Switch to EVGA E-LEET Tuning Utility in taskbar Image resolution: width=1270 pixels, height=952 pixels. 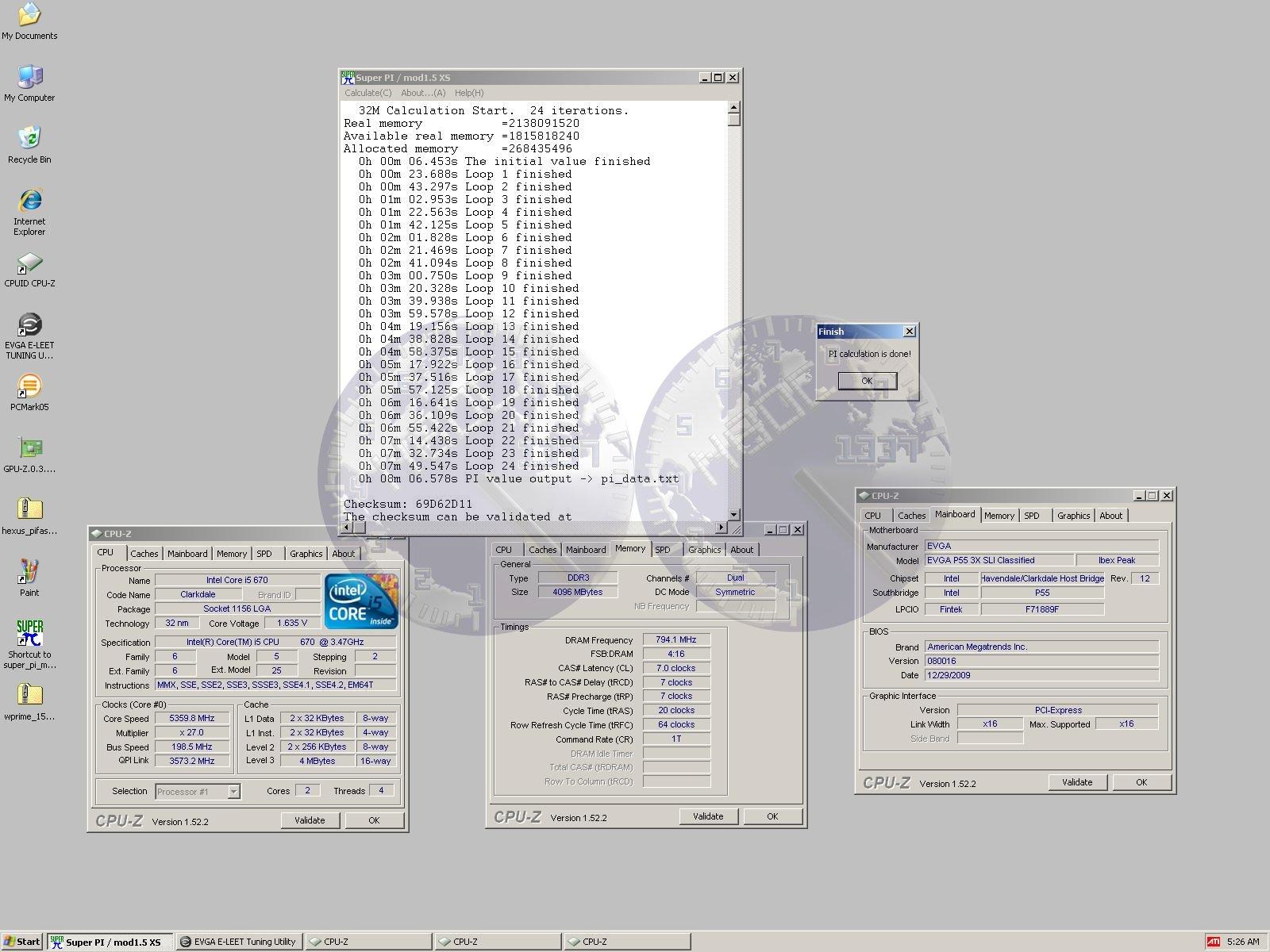pyautogui.click(x=239, y=942)
